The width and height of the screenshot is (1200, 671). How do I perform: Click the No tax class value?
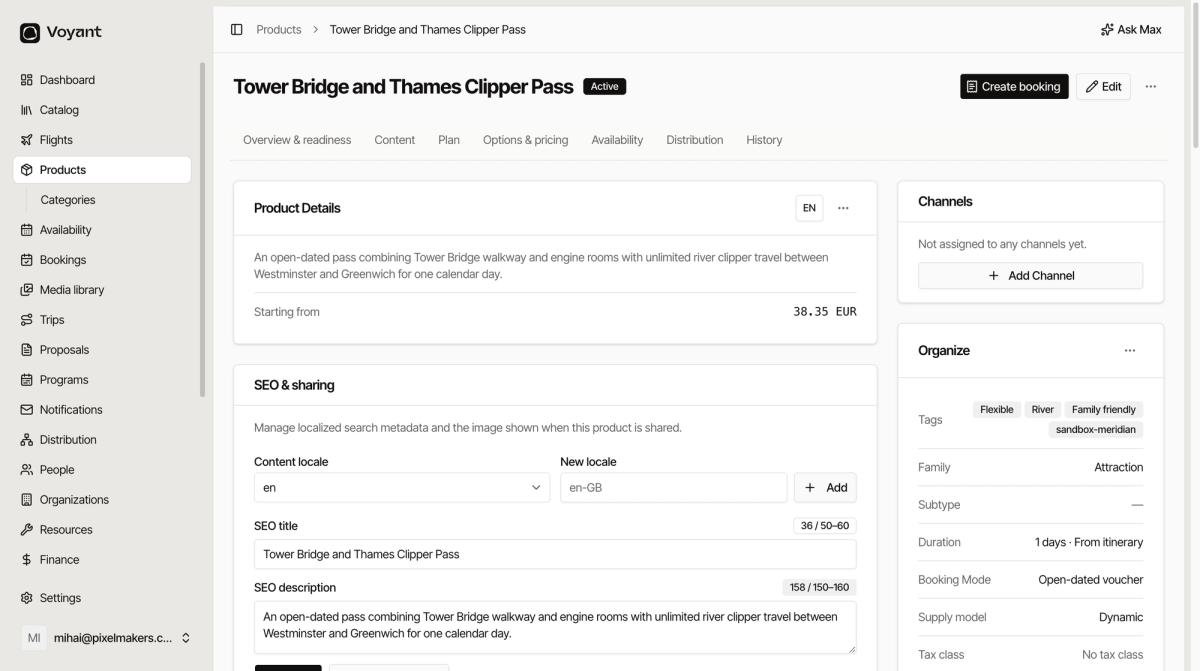point(1112,655)
